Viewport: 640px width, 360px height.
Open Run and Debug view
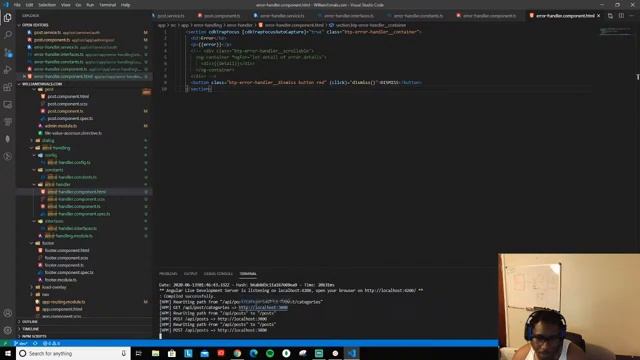tap(8, 70)
